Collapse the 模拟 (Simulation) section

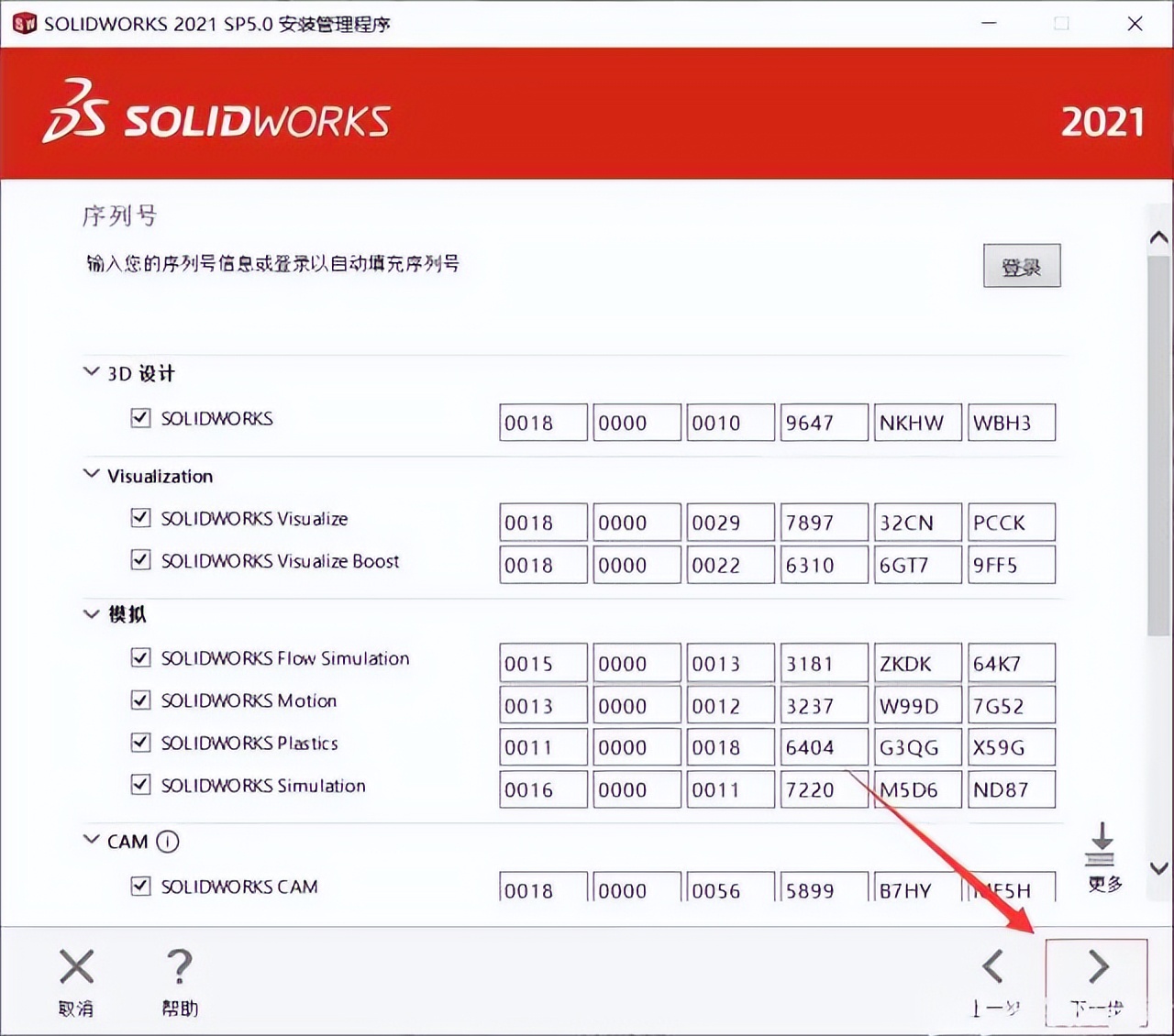tap(91, 614)
